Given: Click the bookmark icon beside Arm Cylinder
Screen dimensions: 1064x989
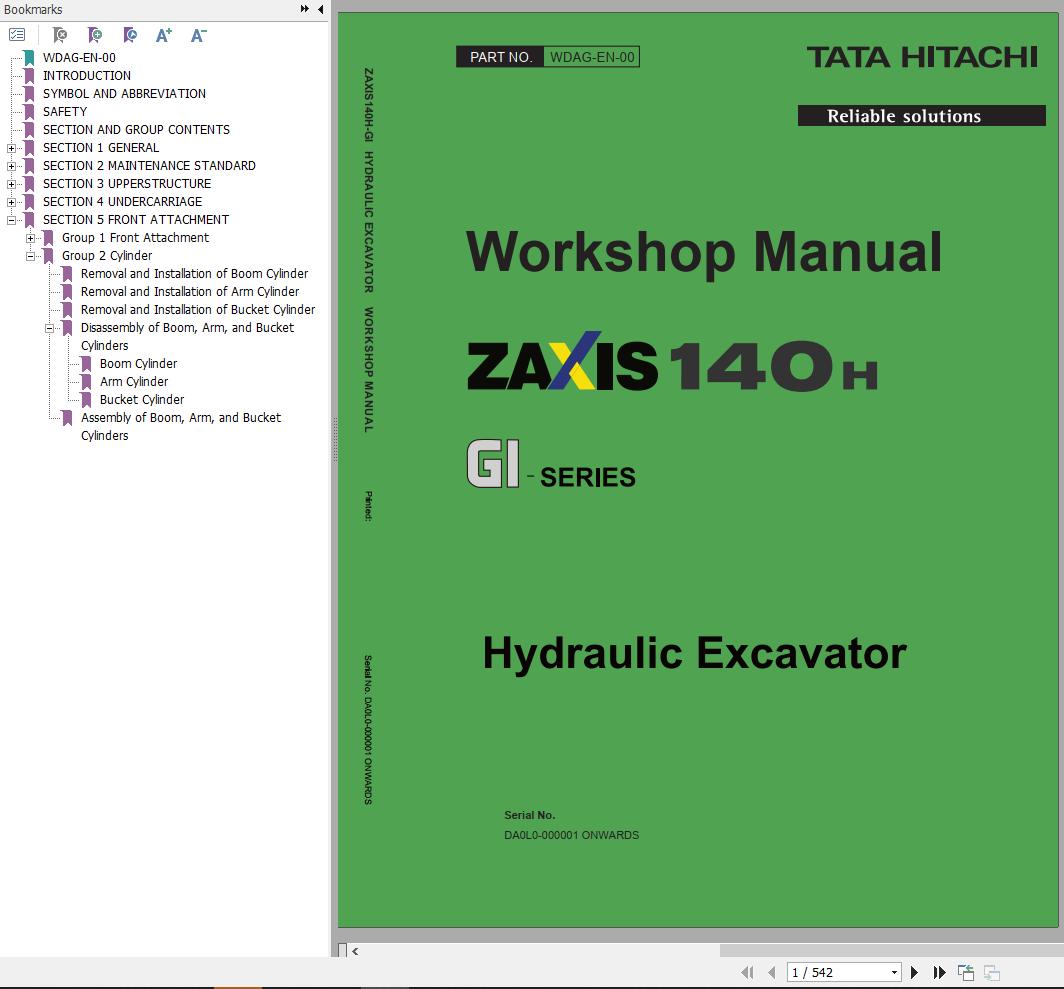Looking at the screenshot, I should pyautogui.click(x=86, y=381).
